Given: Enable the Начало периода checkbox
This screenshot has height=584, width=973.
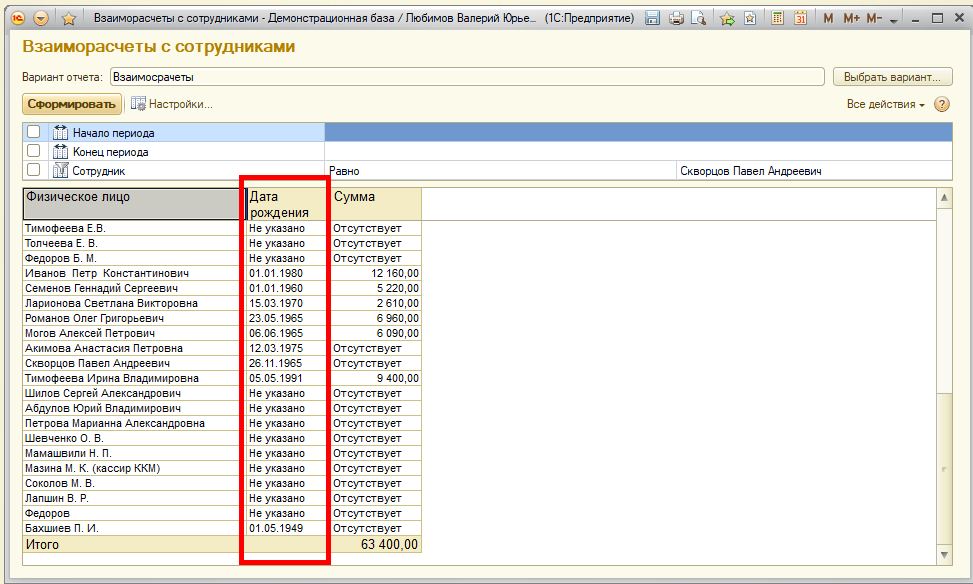Looking at the screenshot, I should [x=34, y=132].
